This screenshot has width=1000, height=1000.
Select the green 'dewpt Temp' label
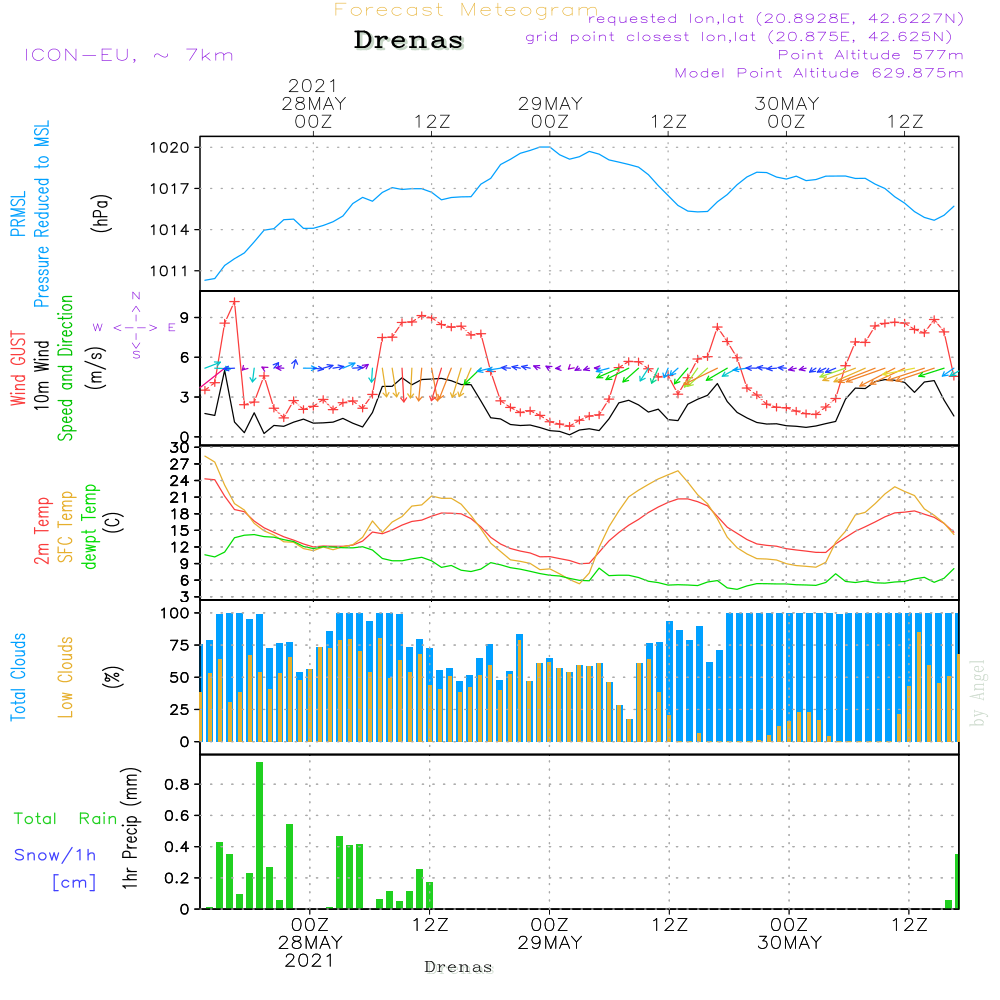coord(89,526)
